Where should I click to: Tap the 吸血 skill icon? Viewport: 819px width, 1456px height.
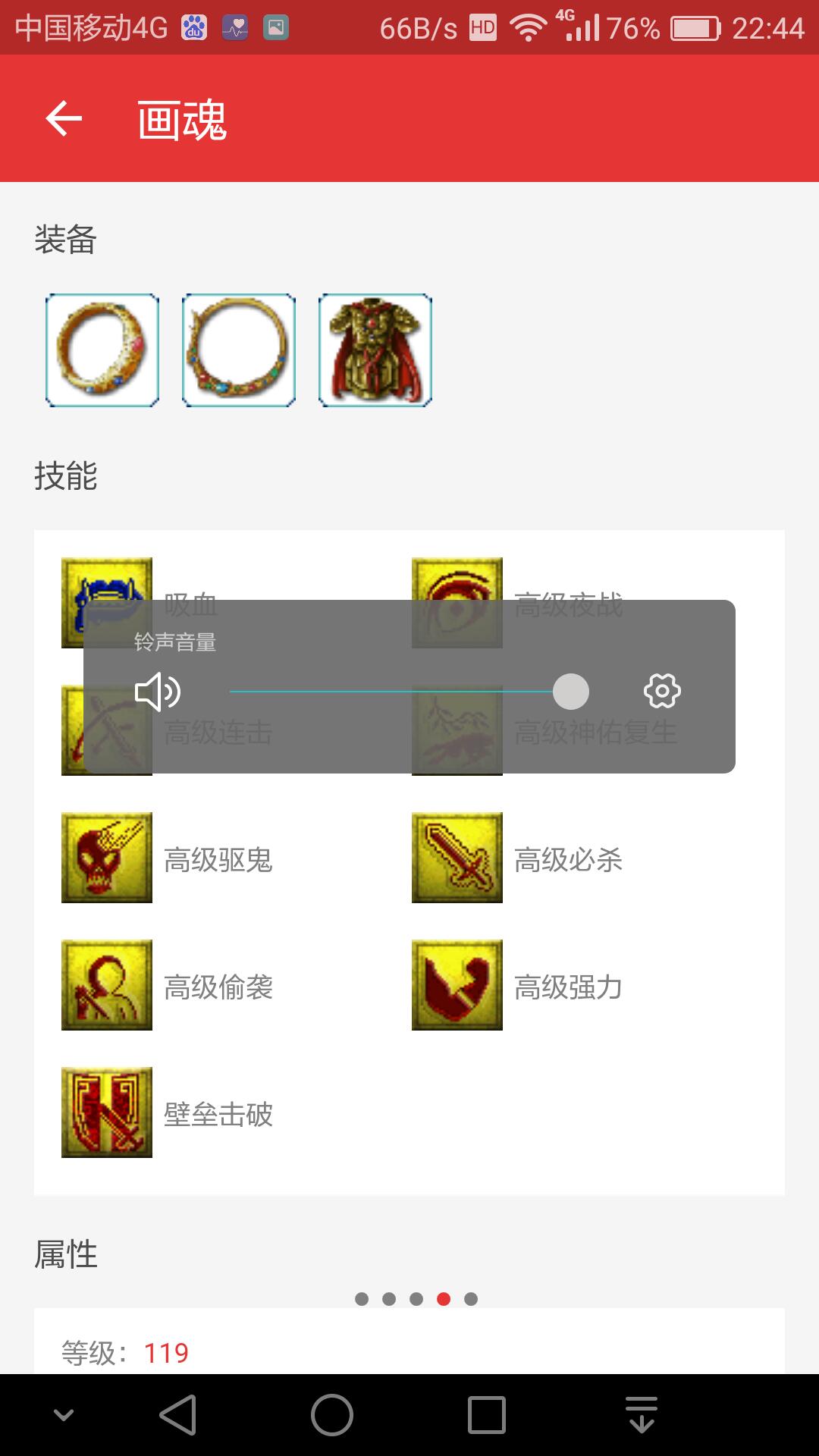[x=107, y=603]
